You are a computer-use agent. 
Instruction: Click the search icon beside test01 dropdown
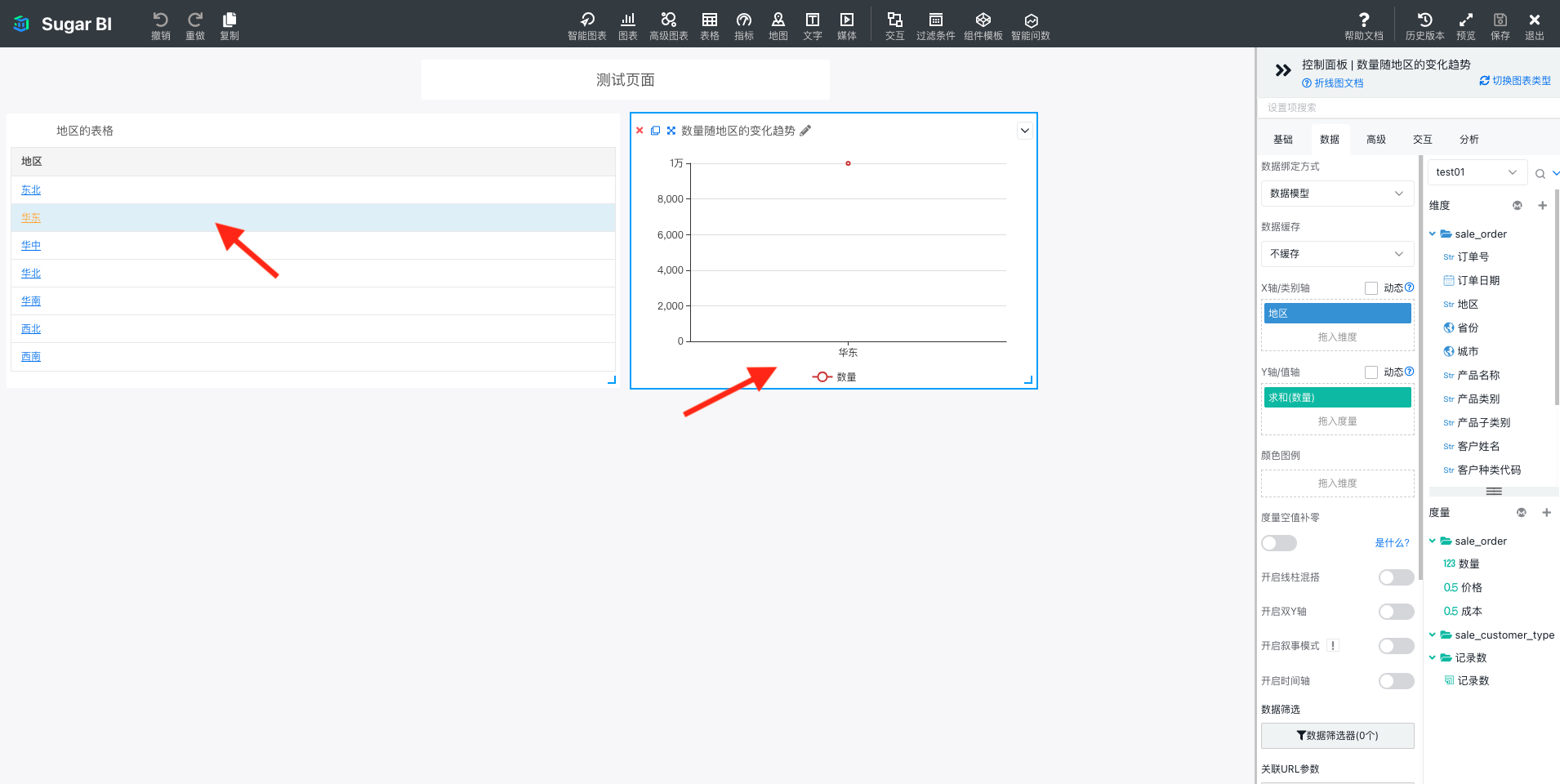pos(1540,173)
